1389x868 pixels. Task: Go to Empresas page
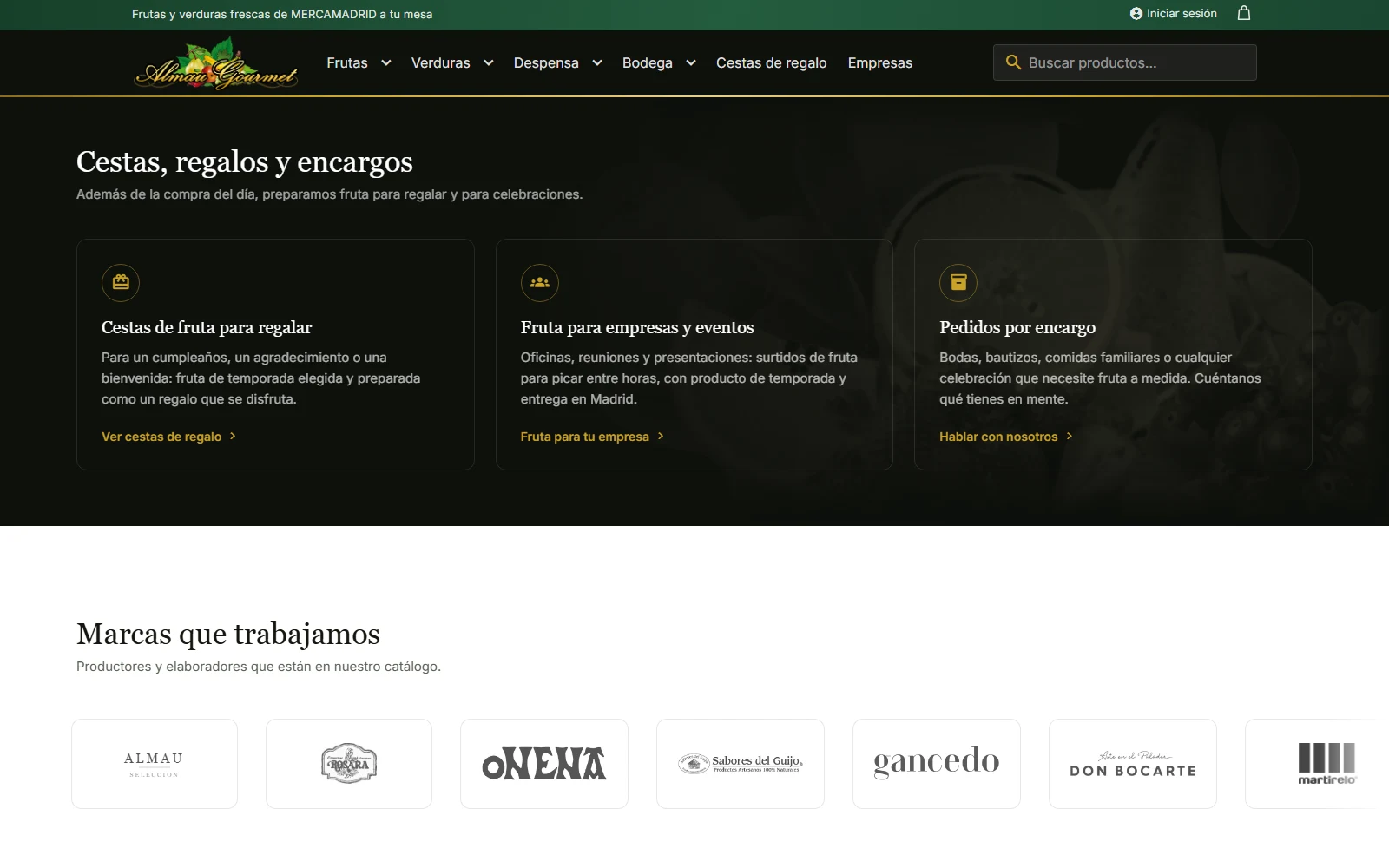(x=880, y=62)
